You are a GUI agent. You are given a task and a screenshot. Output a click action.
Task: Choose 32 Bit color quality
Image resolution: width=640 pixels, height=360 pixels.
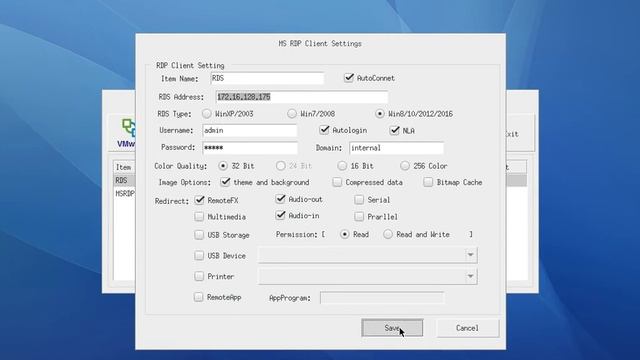click(223, 166)
